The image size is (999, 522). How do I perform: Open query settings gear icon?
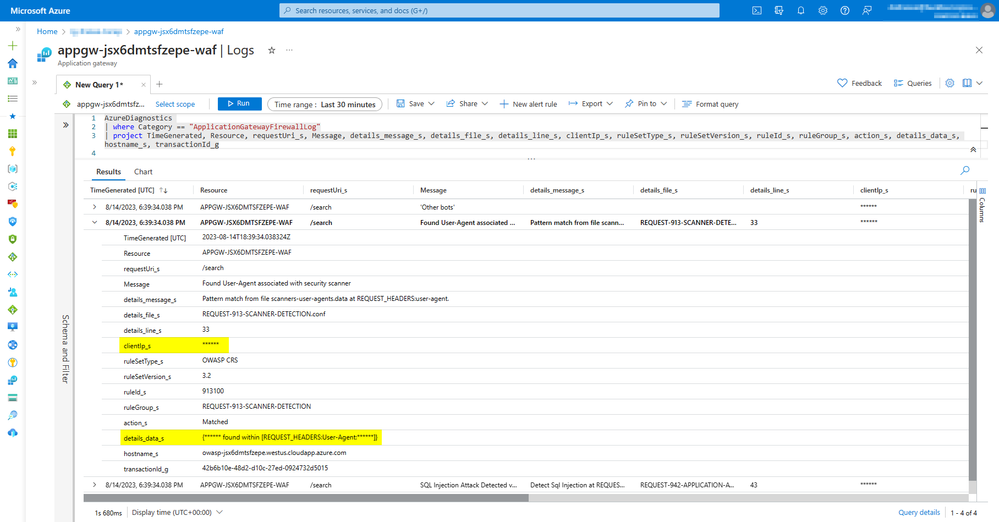(950, 83)
